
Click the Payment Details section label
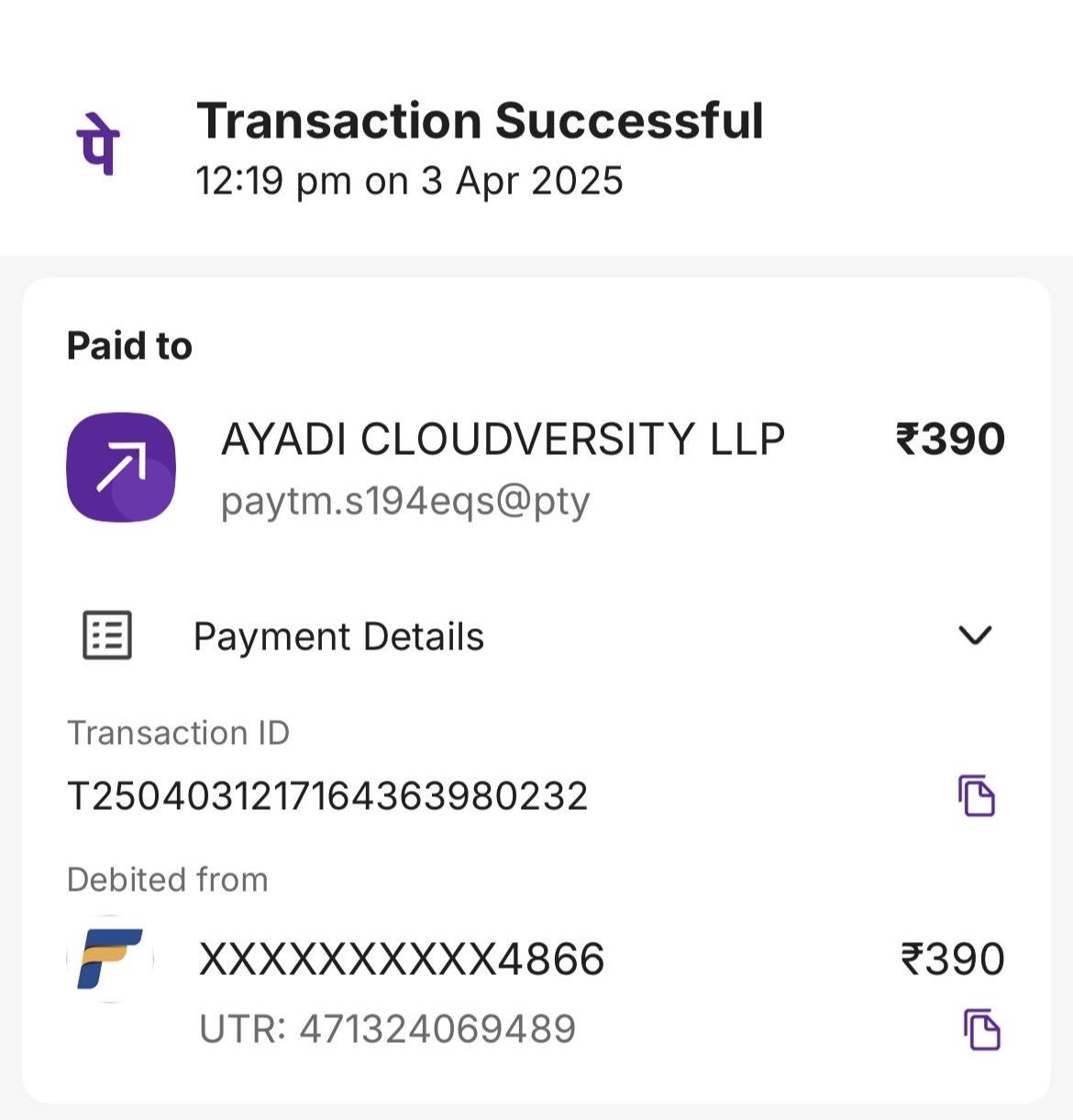coord(338,637)
